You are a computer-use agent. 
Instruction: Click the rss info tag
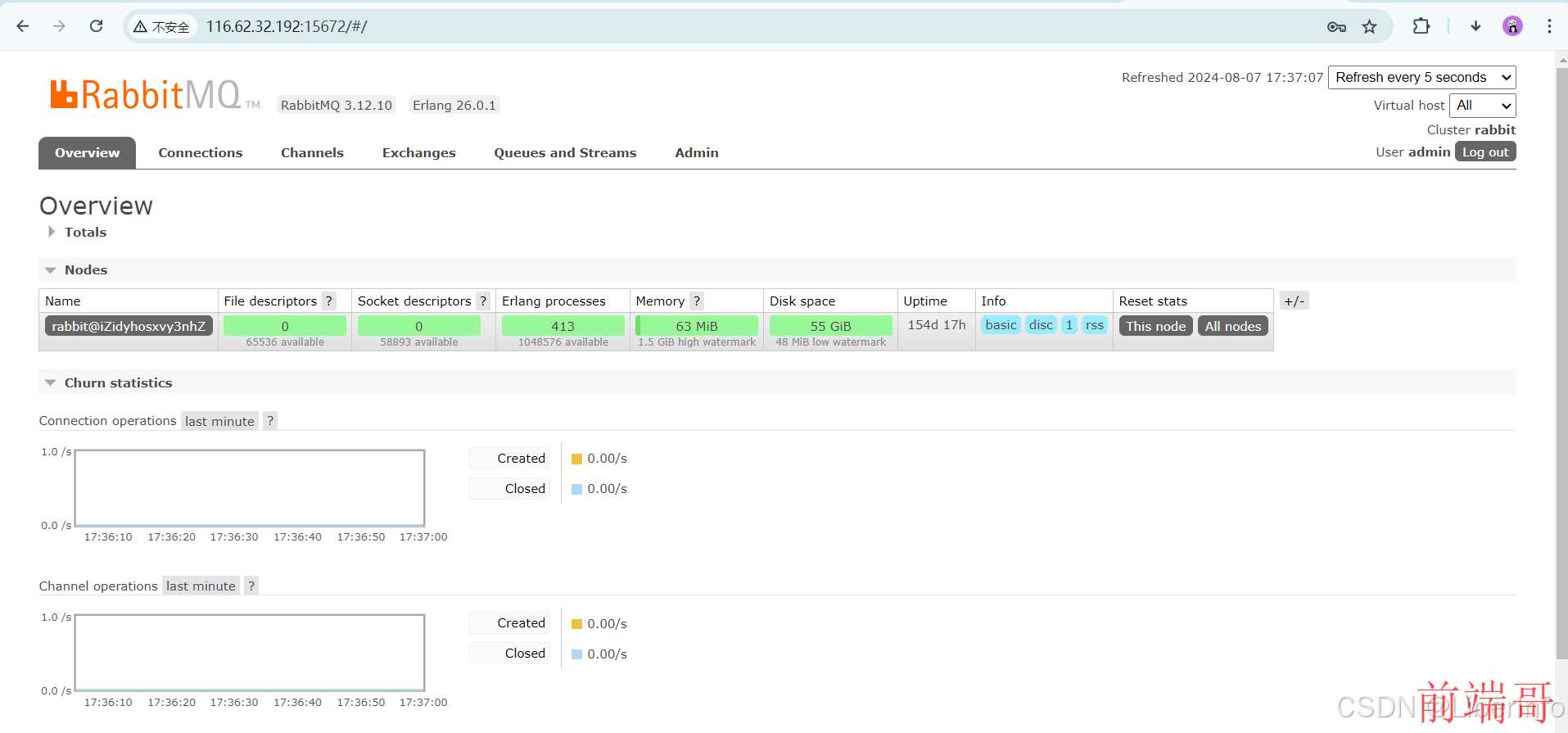pyautogui.click(x=1095, y=325)
